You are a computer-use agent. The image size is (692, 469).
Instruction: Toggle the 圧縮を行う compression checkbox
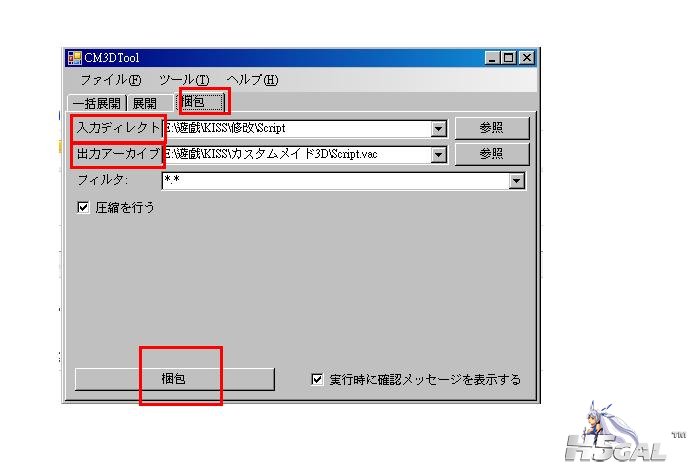click(x=83, y=207)
